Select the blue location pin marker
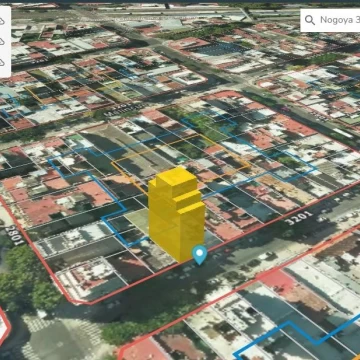 click(x=200, y=255)
